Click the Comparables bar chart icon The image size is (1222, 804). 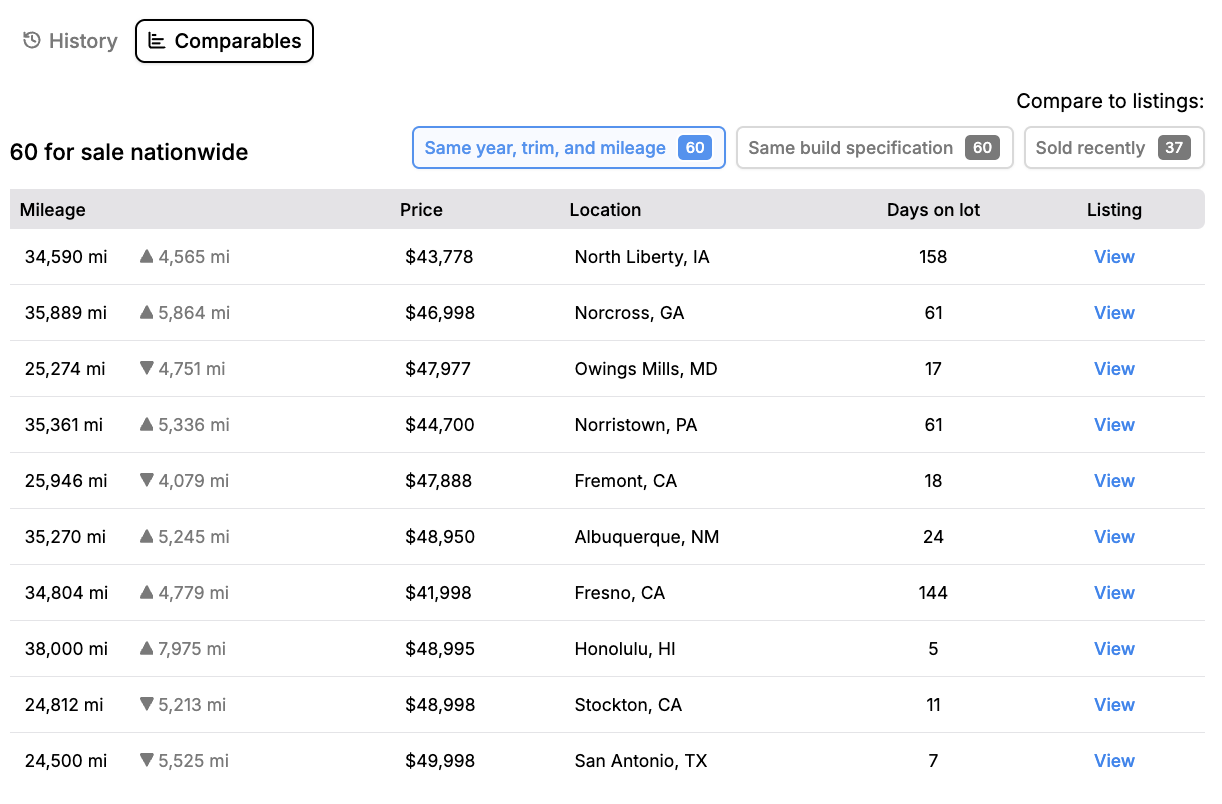pyautogui.click(x=157, y=41)
